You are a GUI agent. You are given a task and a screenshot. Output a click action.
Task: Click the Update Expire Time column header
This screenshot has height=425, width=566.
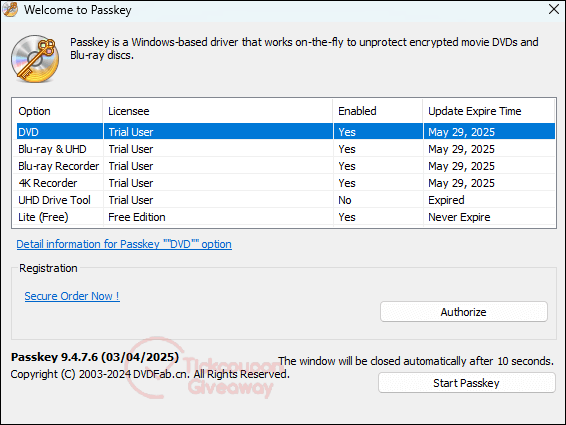click(489, 111)
